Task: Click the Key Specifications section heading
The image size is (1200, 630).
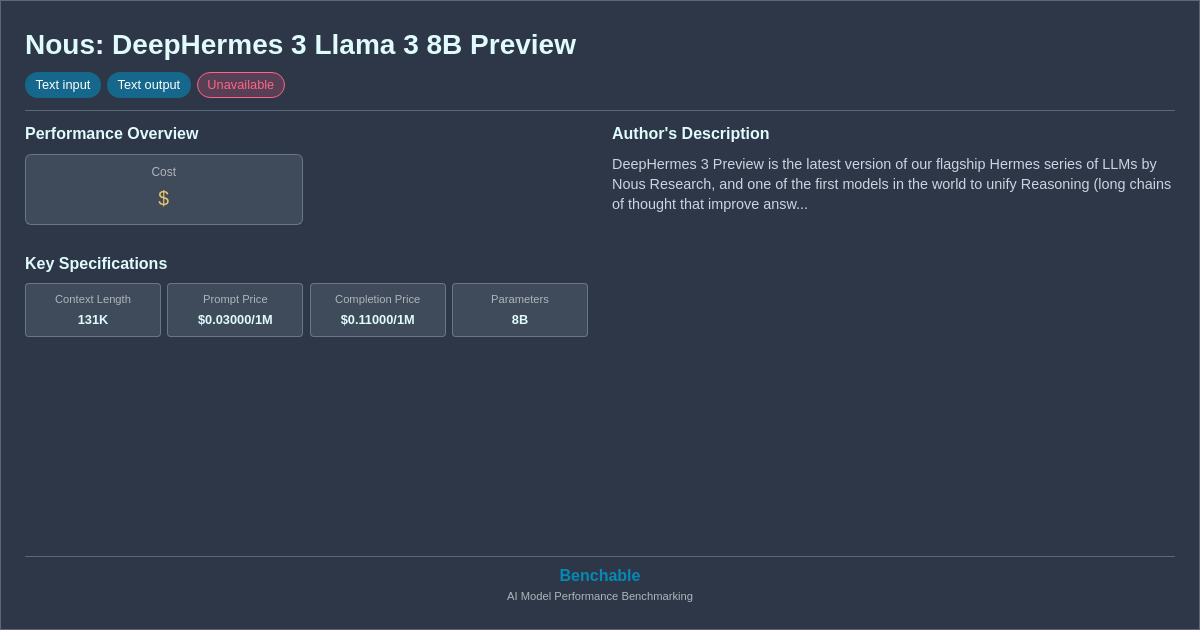Action: point(95,263)
